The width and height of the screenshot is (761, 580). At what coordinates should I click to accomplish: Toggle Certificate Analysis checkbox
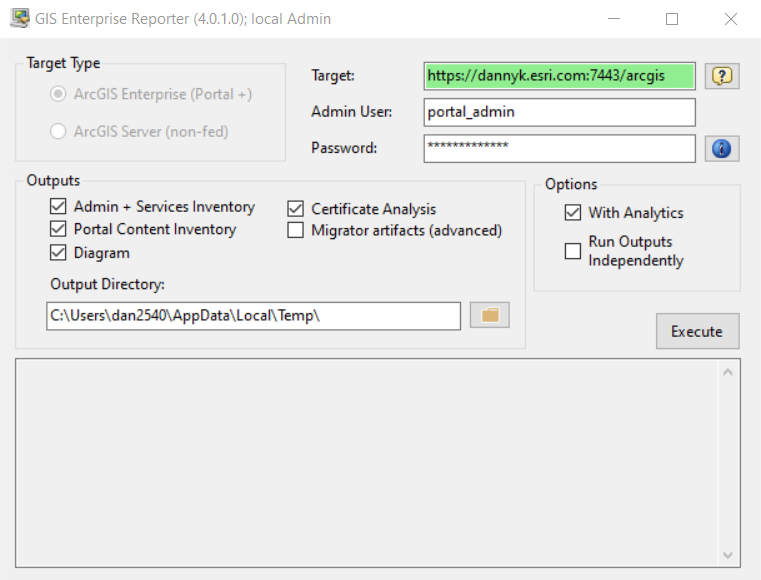(295, 209)
